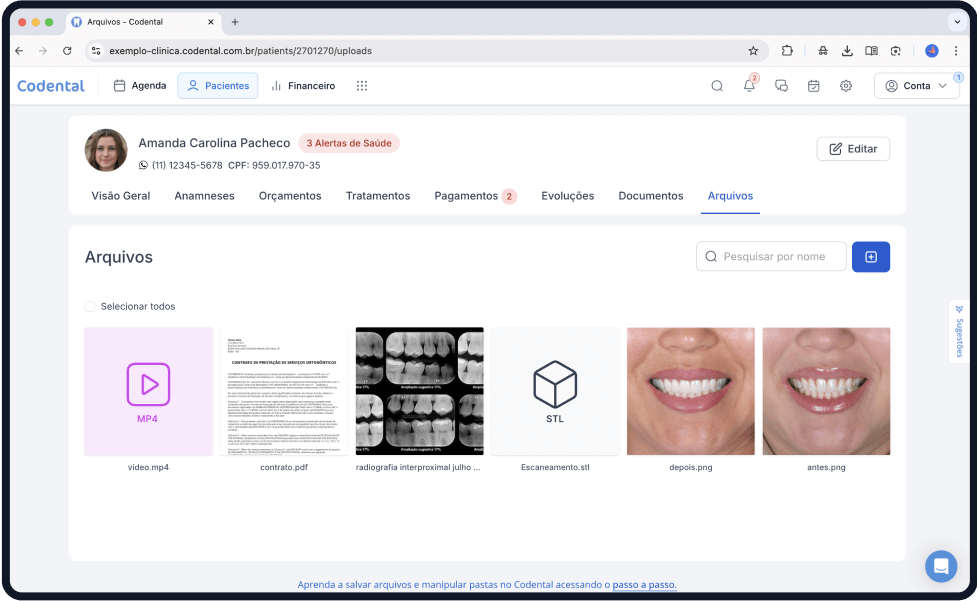Click the Editar button
Viewport: 977px width, 601px height.
853,149
